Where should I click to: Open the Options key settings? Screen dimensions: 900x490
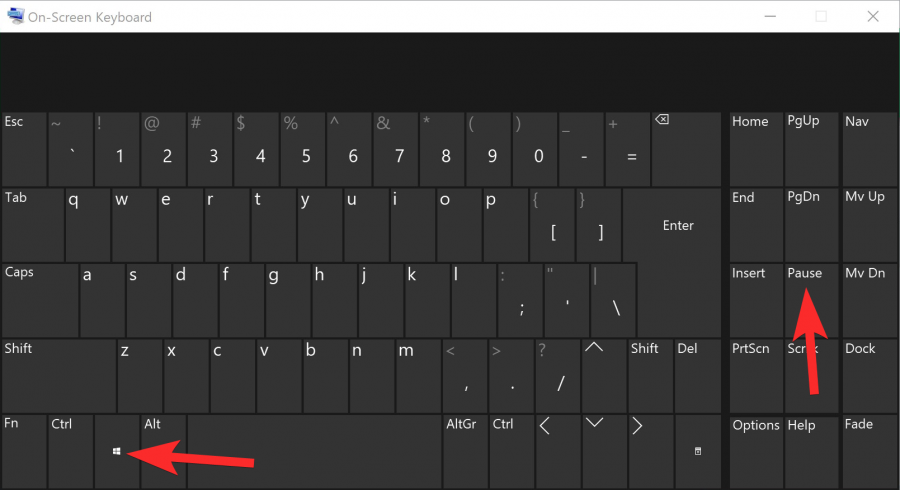click(755, 449)
